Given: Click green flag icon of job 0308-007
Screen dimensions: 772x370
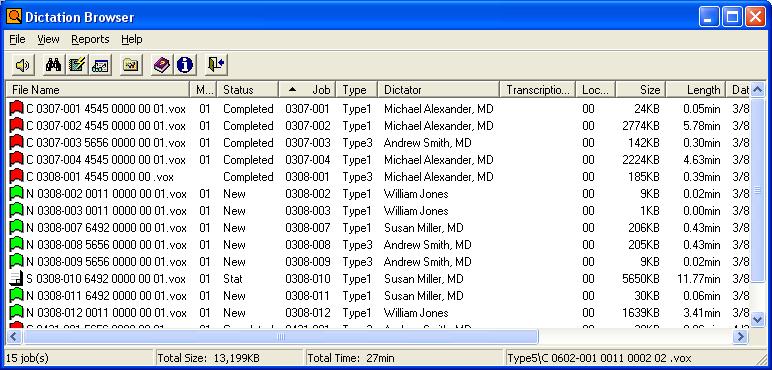Looking at the screenshot, I should tap(17, 228).
